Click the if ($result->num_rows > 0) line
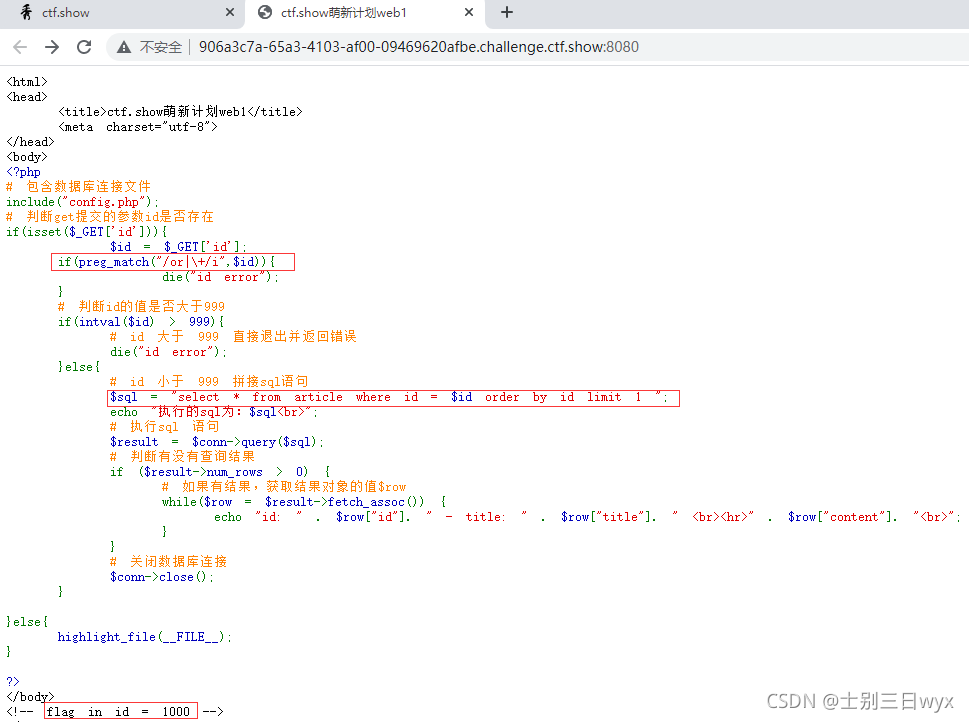Image resolution: width=969 pixels, height=722 pixels. pyautogui.click(x=220, y=472)
